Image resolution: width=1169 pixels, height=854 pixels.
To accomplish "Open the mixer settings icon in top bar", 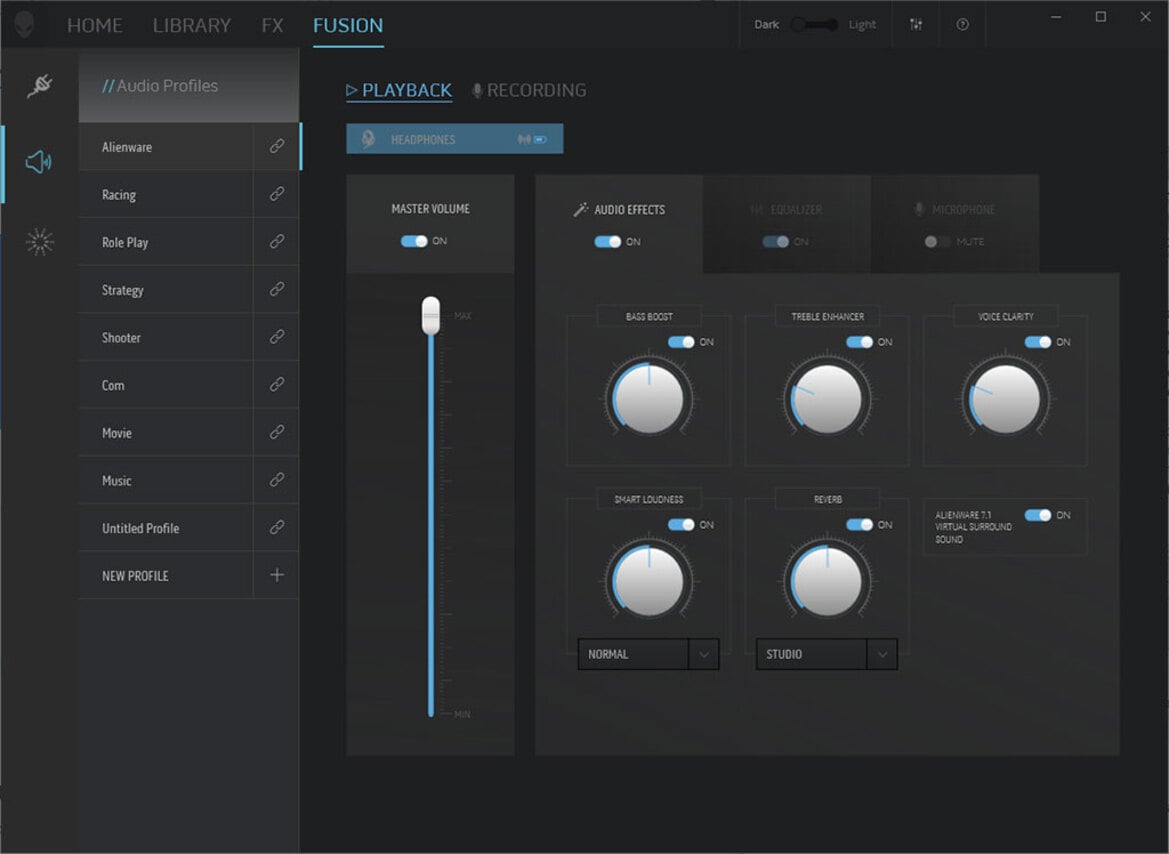I will coord(916,25).
